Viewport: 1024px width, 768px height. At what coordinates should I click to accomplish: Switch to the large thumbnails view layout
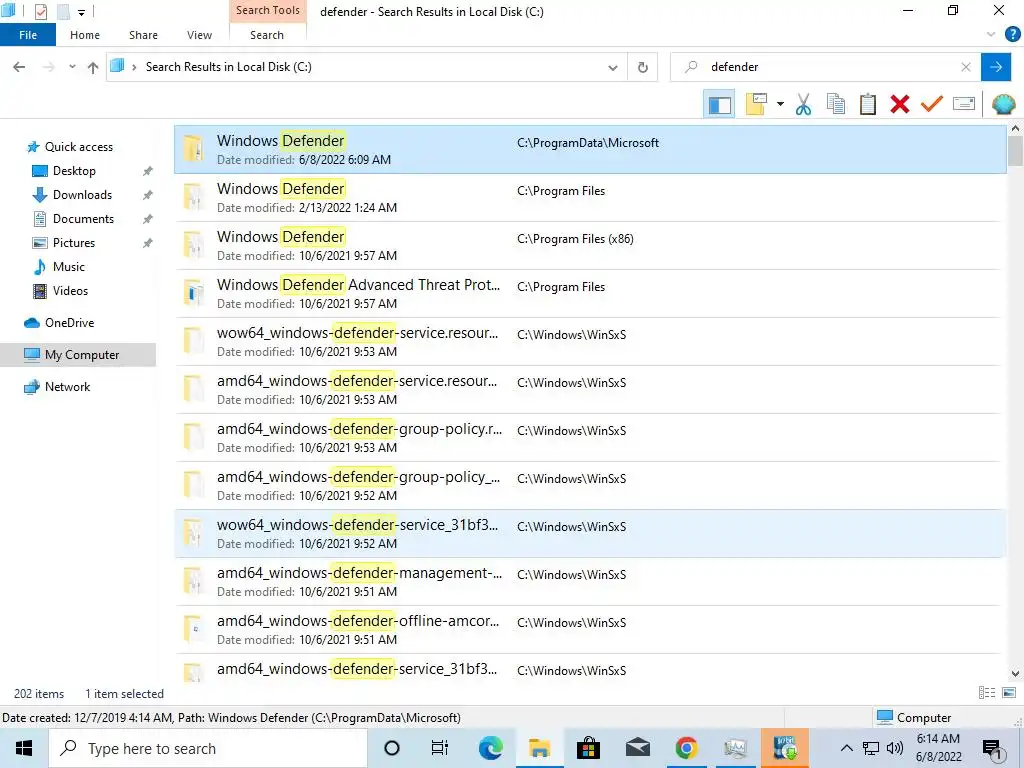[1009, 693]
